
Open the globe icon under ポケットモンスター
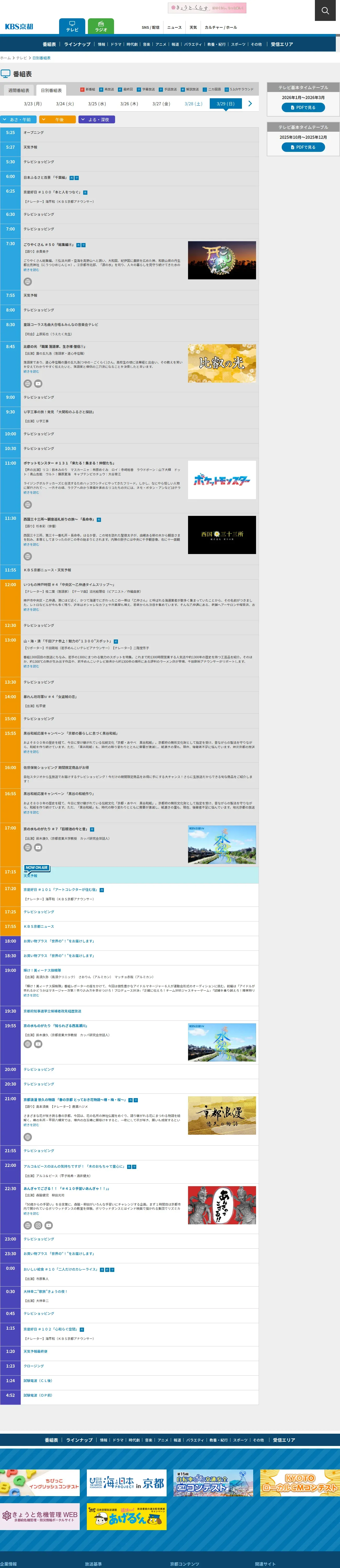pyautogui.click(x=27, y=505)
